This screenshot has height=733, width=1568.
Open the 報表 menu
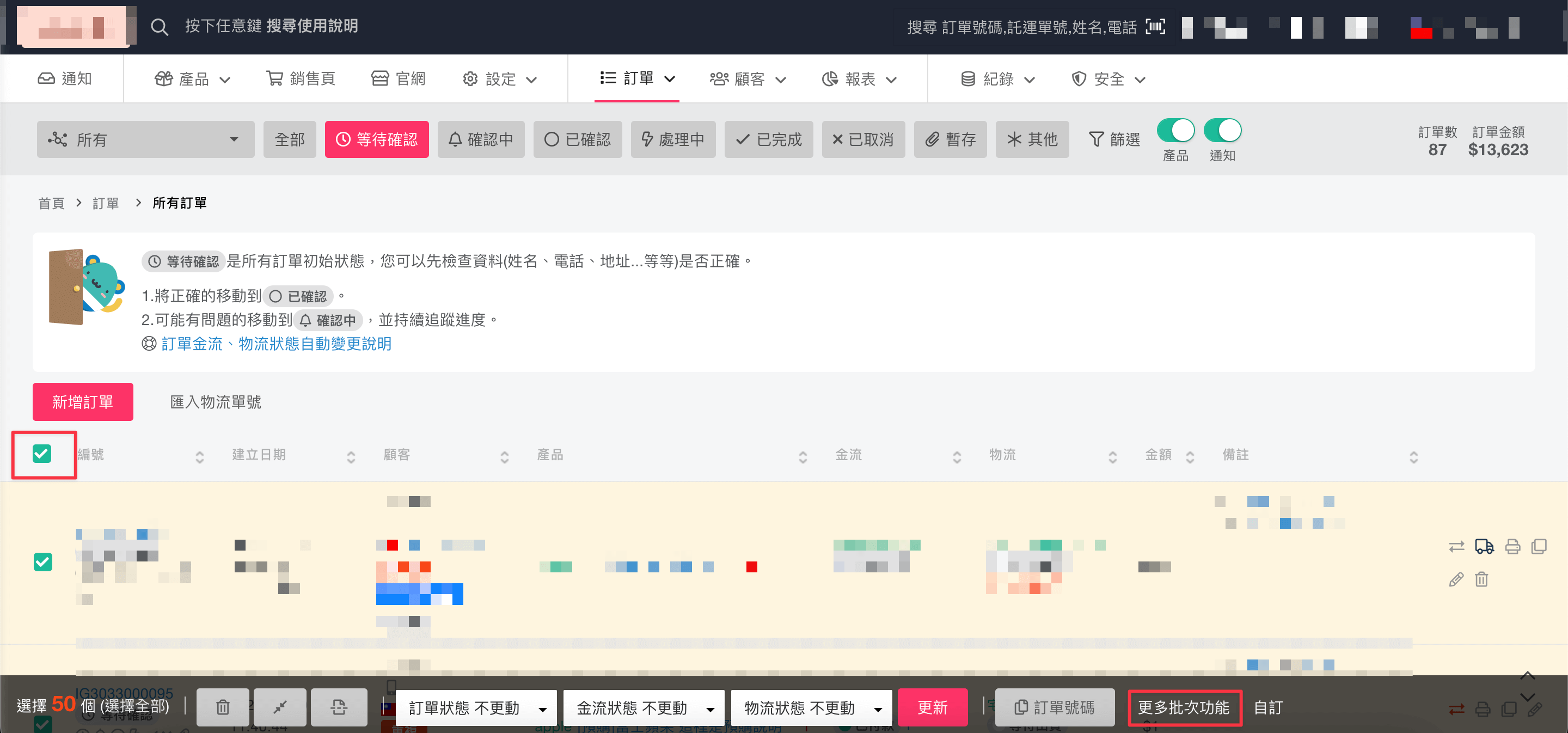pos(859,79)
